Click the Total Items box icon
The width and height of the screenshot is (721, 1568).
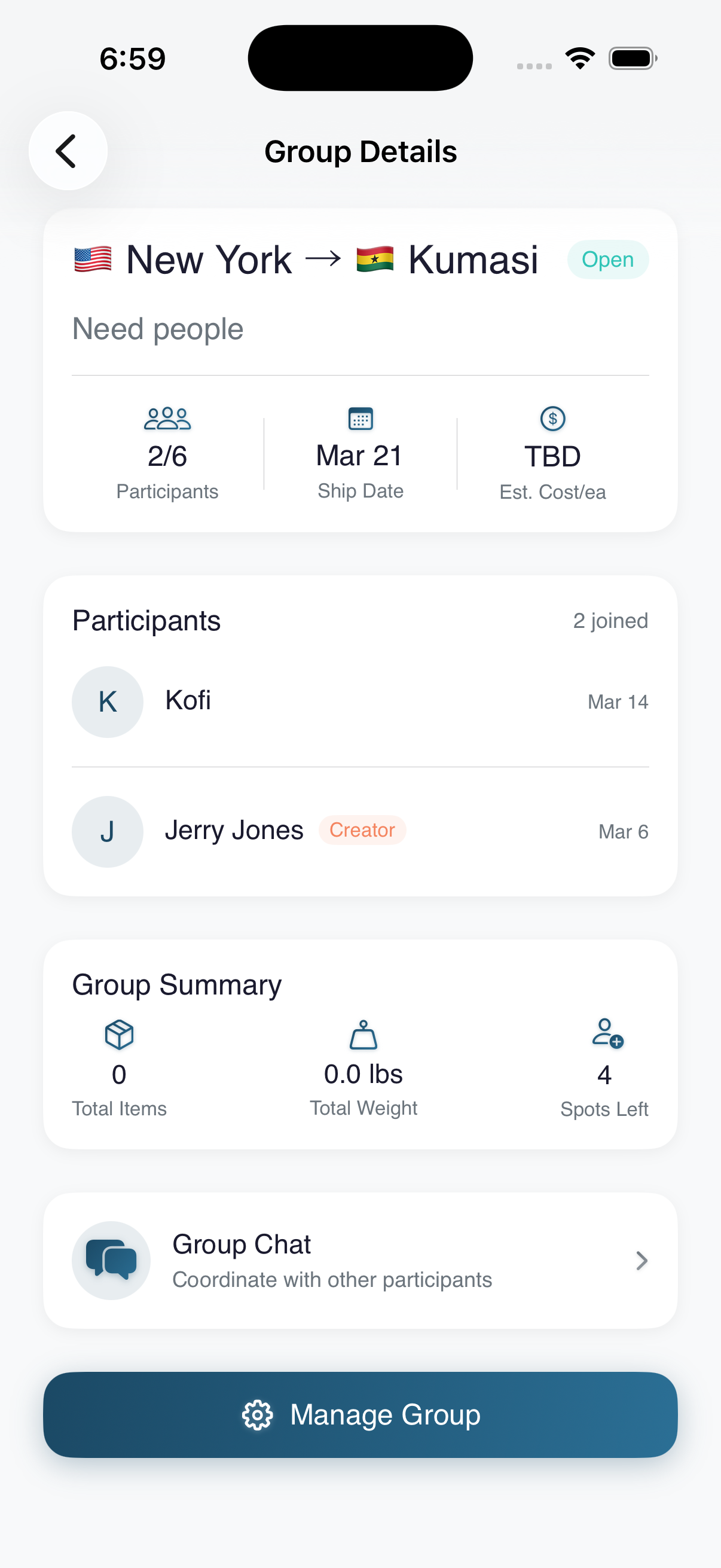coord(119,1034)
